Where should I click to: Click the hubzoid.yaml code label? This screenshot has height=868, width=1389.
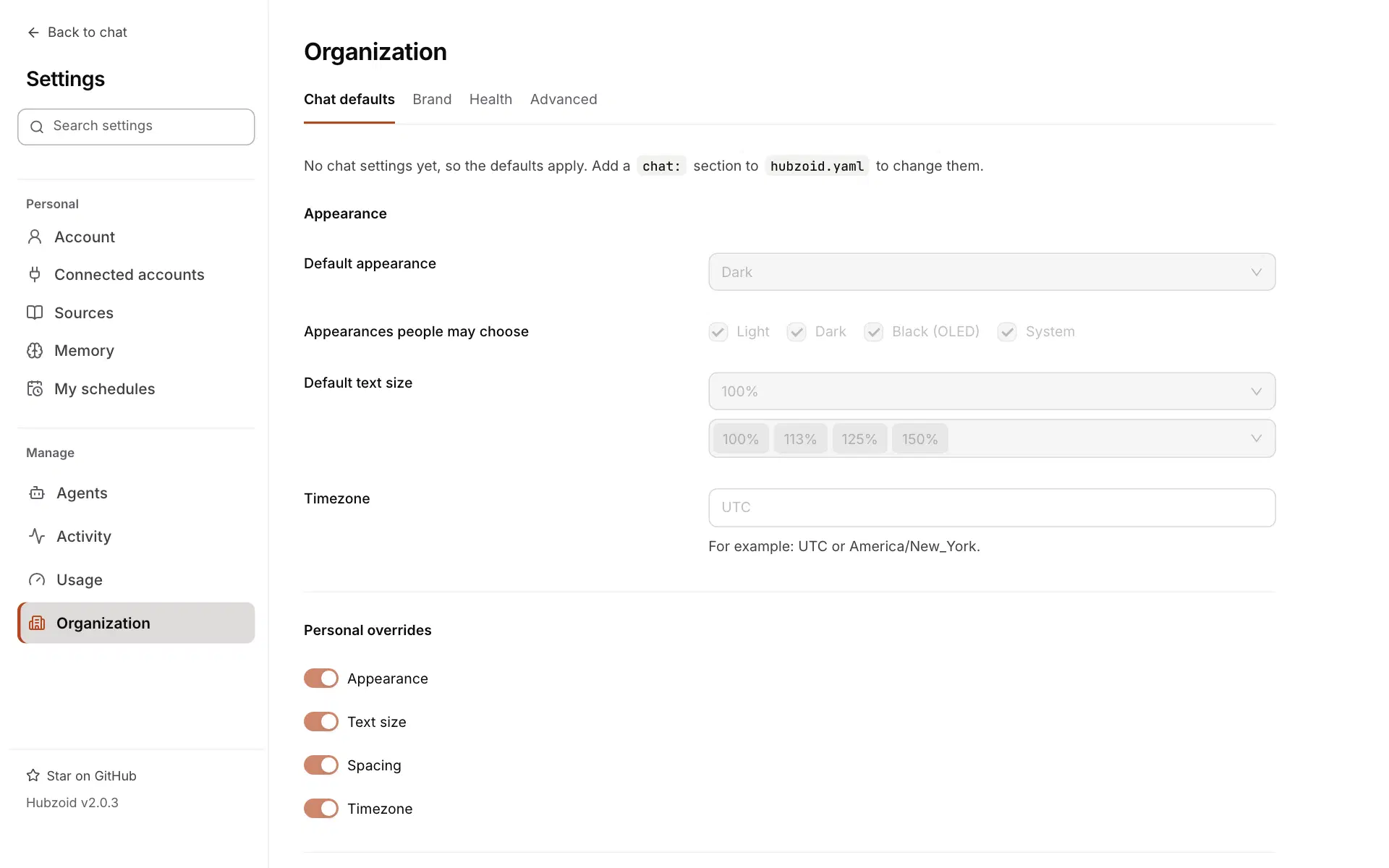point(817,166)
